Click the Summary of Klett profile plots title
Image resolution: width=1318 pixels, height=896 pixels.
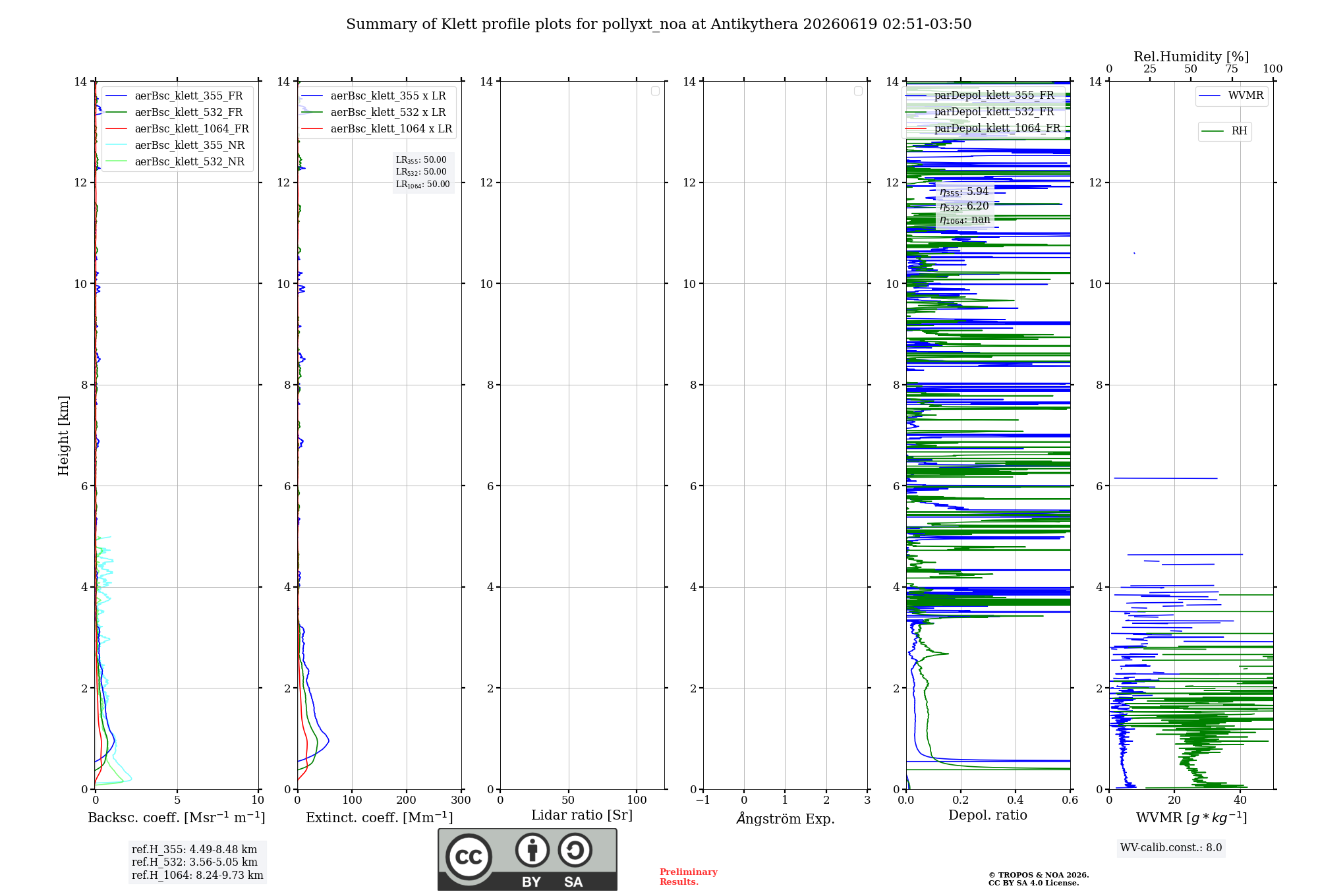coord(659,24)
